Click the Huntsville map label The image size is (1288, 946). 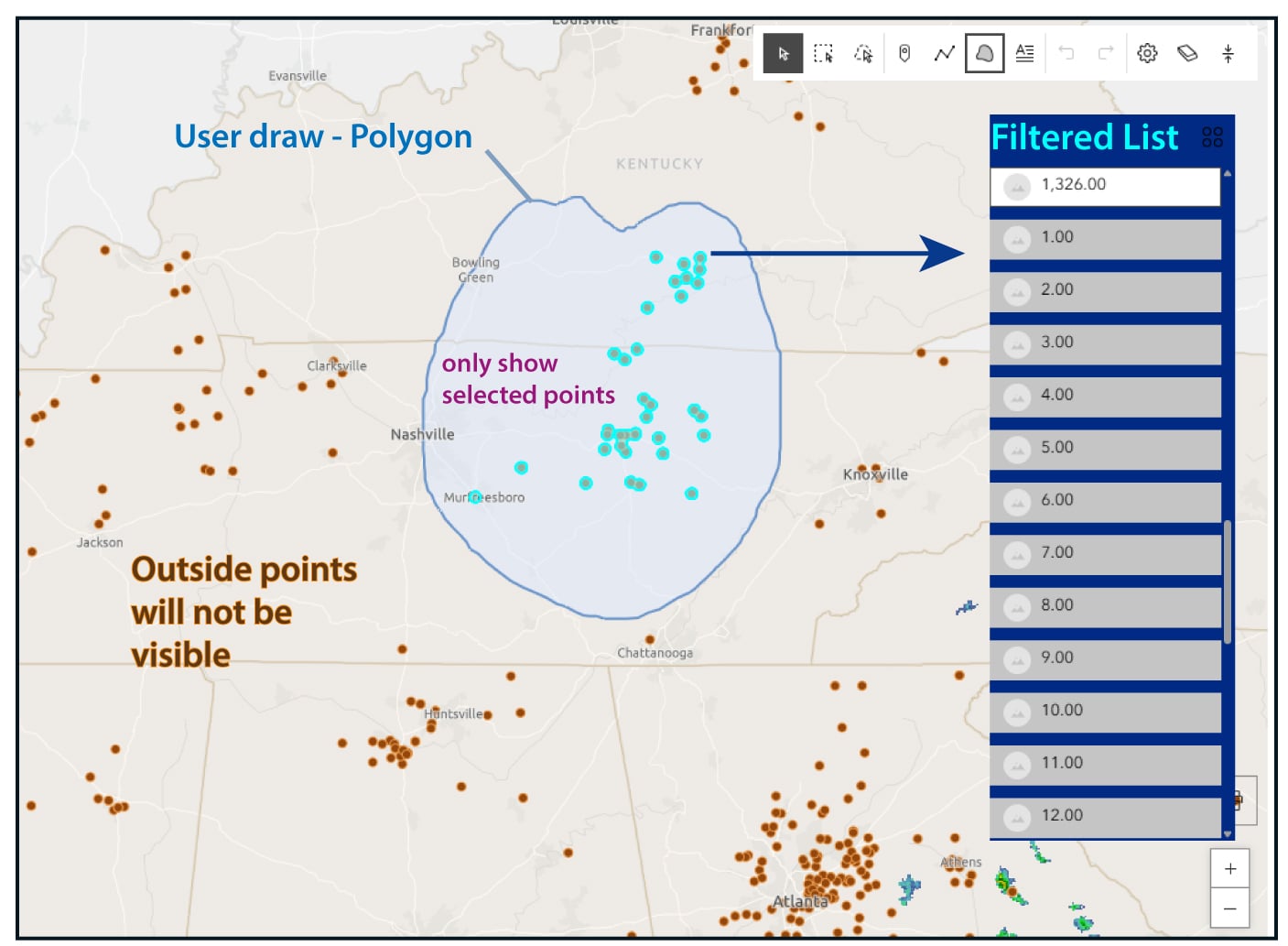coord(453,713)
